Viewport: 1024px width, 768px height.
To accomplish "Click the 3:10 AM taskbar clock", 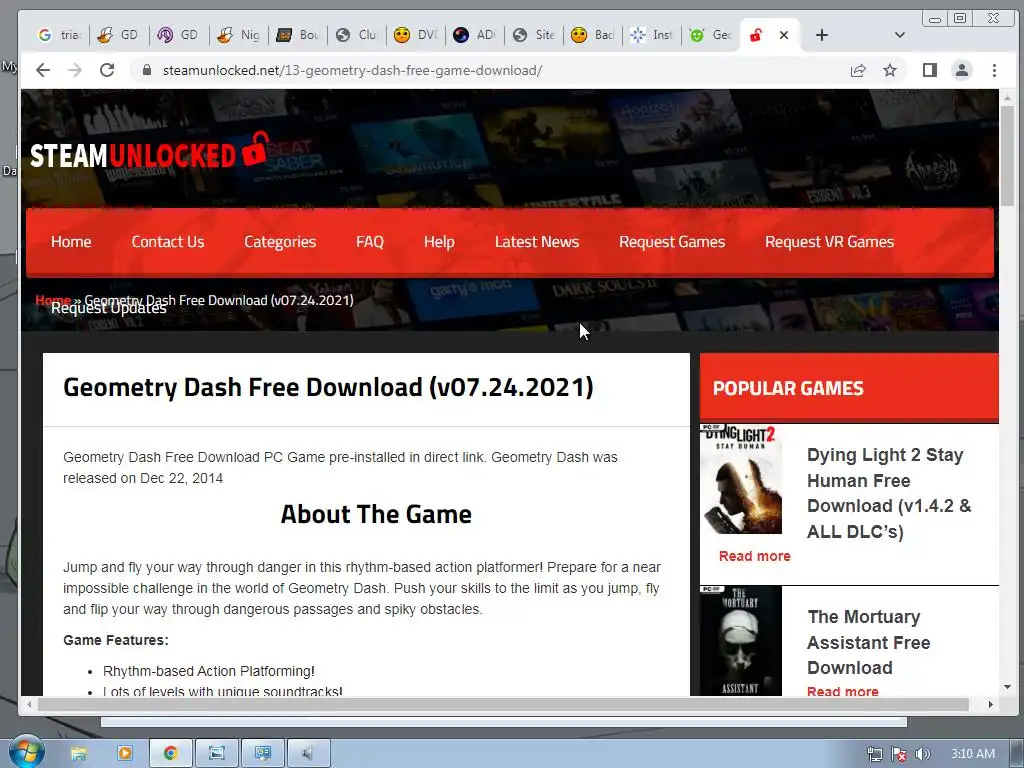I will (973, 754).
